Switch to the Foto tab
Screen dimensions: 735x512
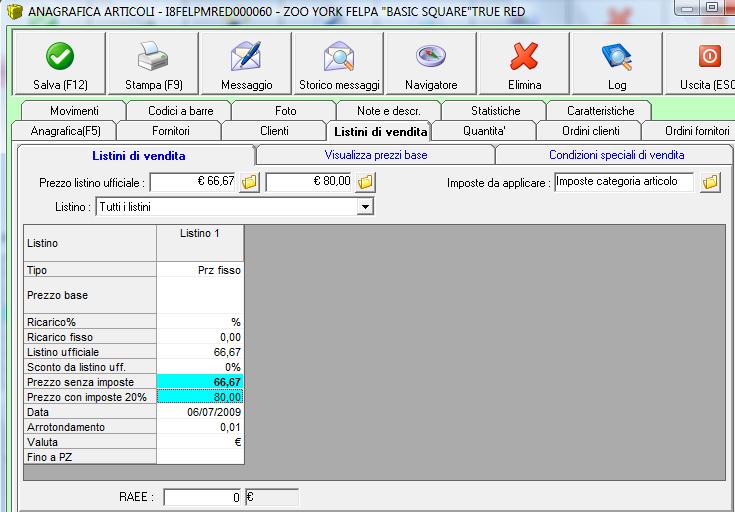tap(285, 111)
